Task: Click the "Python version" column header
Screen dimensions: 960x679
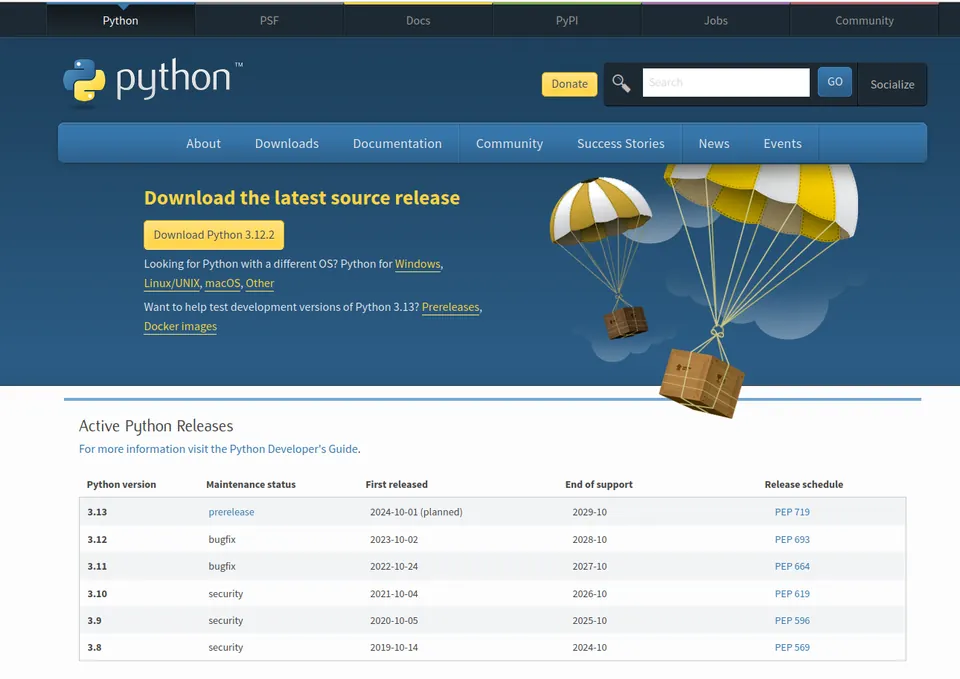Action: tap(121, 484)
